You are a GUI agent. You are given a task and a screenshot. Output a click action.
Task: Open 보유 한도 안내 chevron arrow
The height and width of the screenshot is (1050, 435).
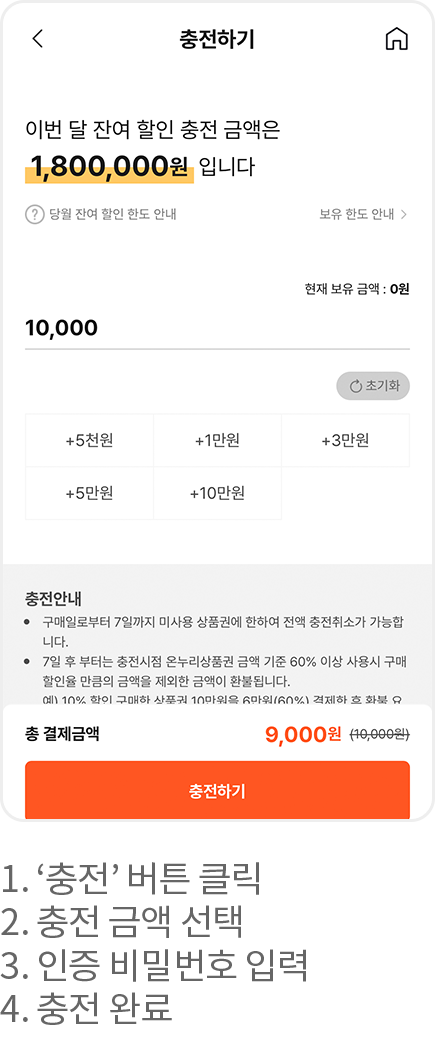(404, 215)
